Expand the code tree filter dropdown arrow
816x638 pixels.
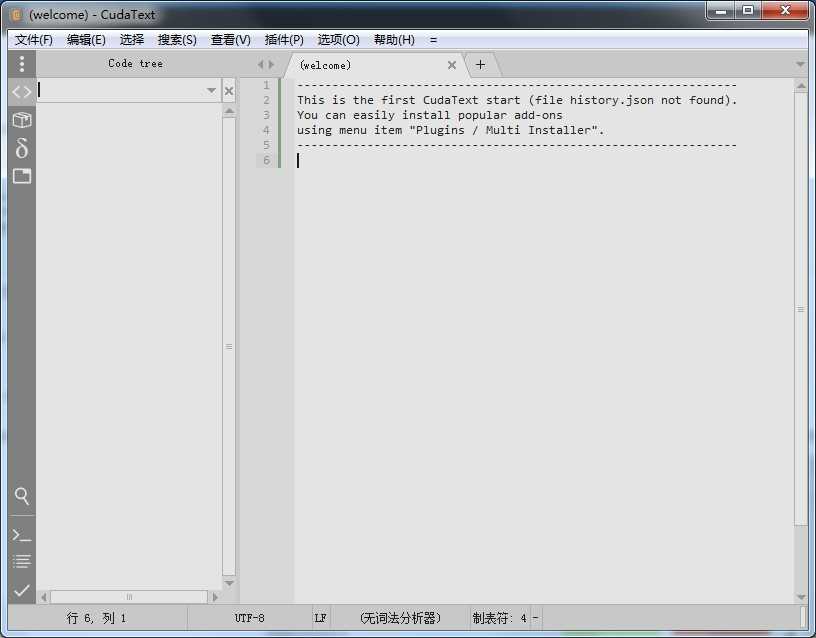(x=211, y=91)
